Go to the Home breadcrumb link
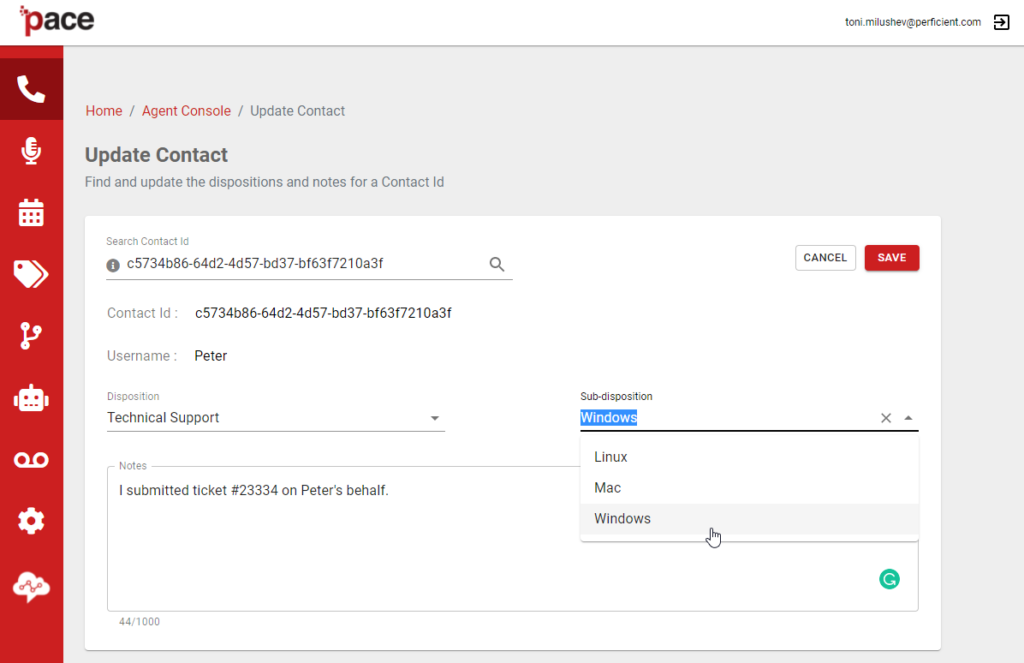 (104, 111)
